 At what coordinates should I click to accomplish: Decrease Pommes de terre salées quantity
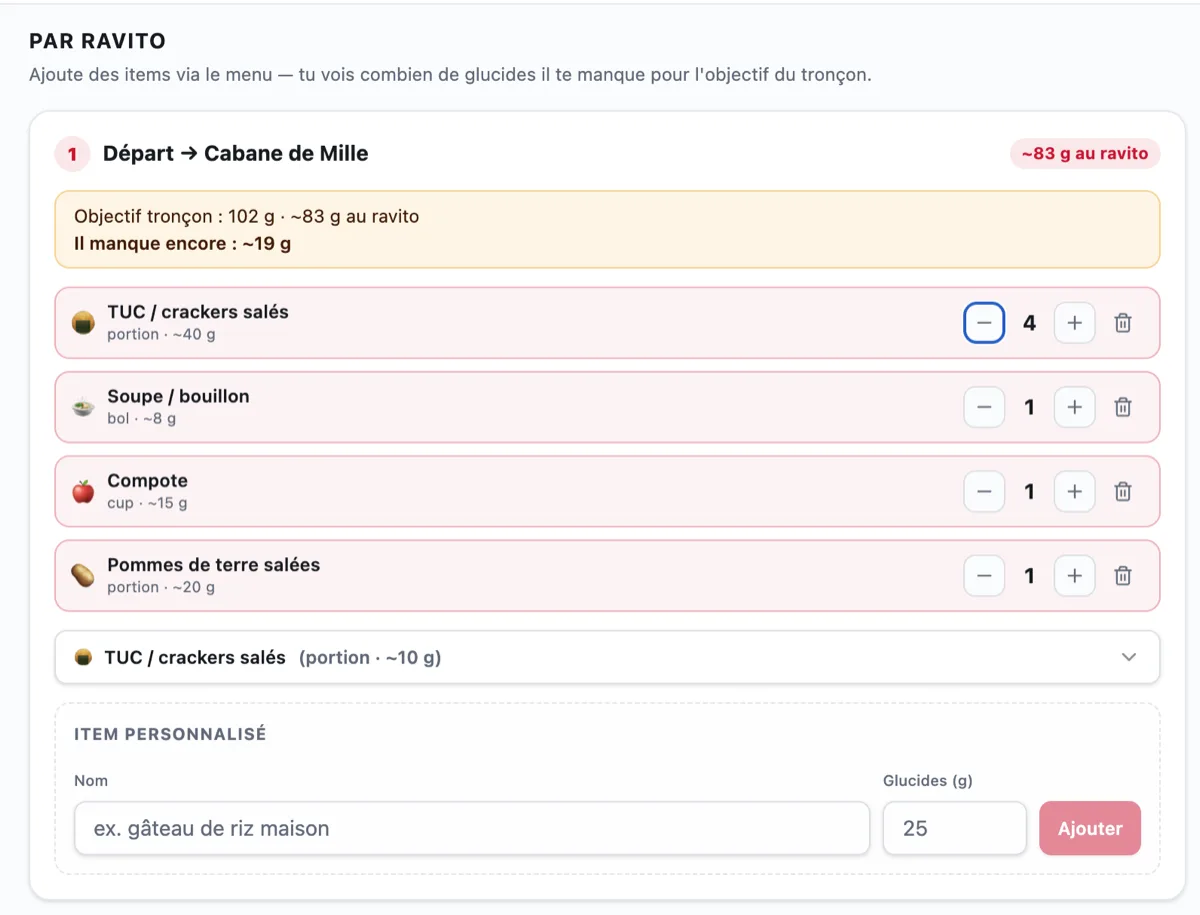point(984,576)
